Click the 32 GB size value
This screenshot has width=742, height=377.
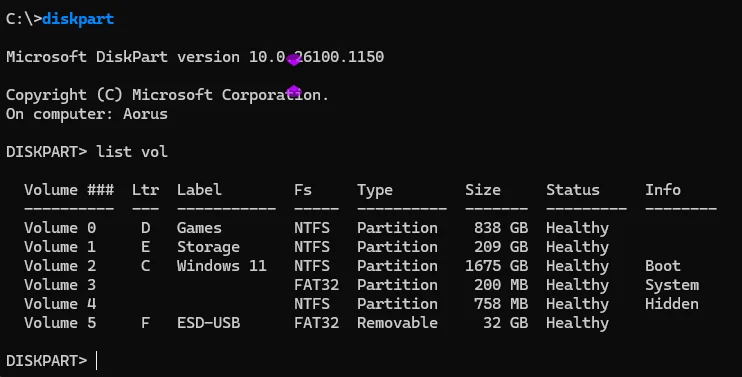(505, 323)
